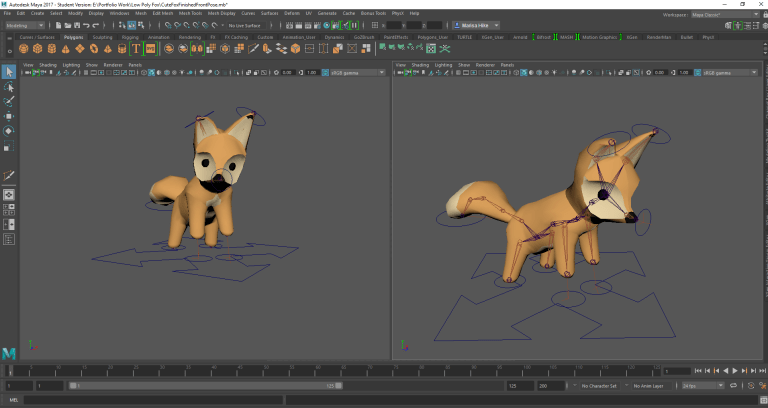Image resolution: width=768 pixels, height=408 pixels.
Task: Open the File menu
Action: pyautogui.click(x=7, y=13)
